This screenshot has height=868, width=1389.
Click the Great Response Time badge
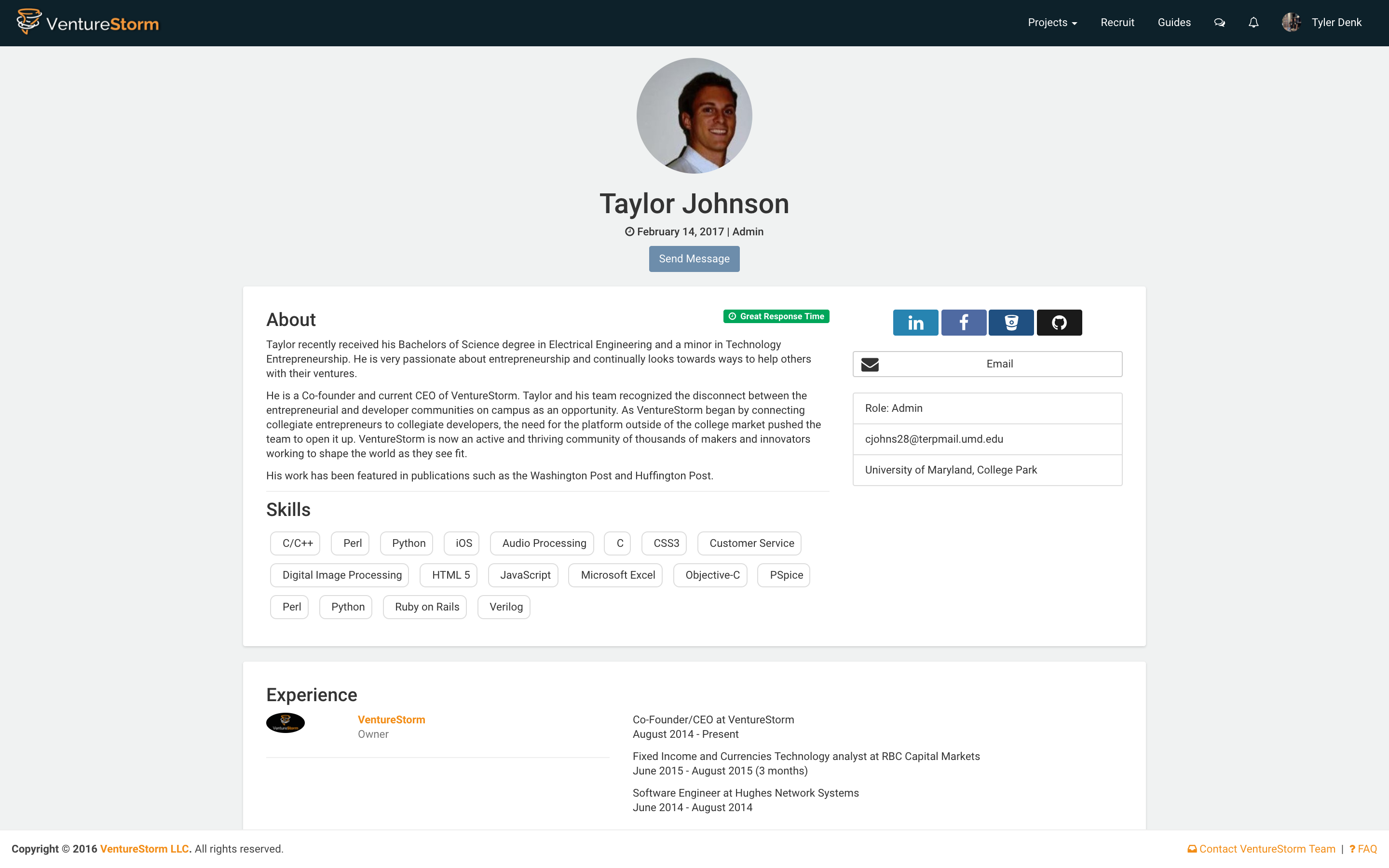tap(776, 316)
